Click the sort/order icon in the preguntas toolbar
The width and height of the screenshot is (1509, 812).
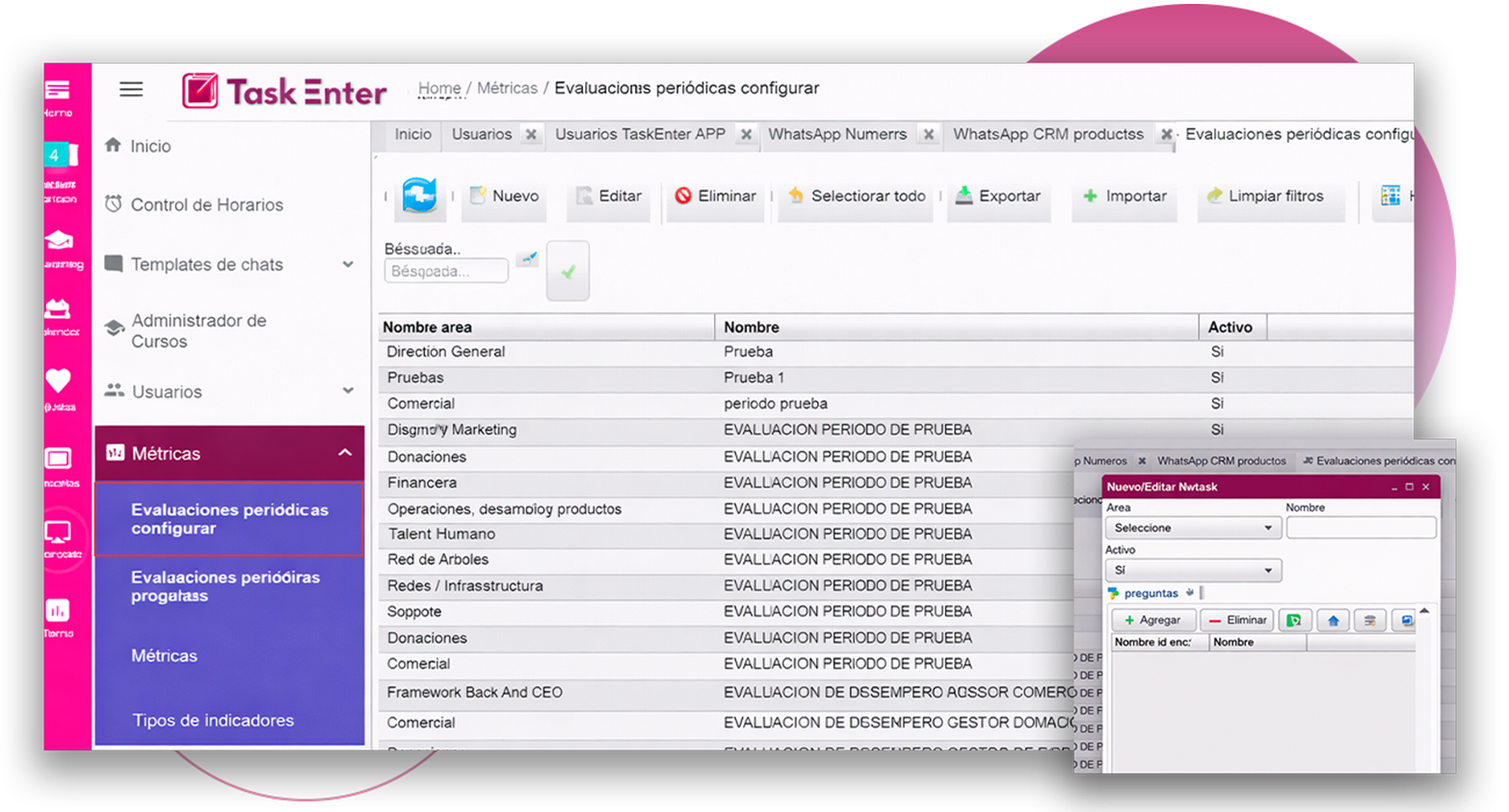[1370, 619]
